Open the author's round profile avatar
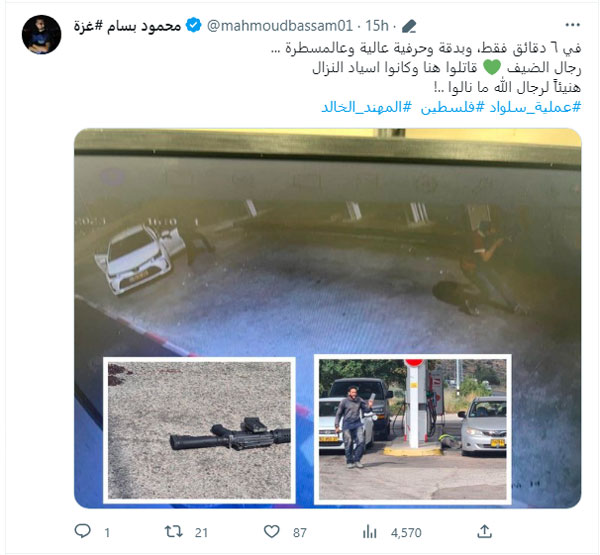The image size is (600, 555). point(41,34)
